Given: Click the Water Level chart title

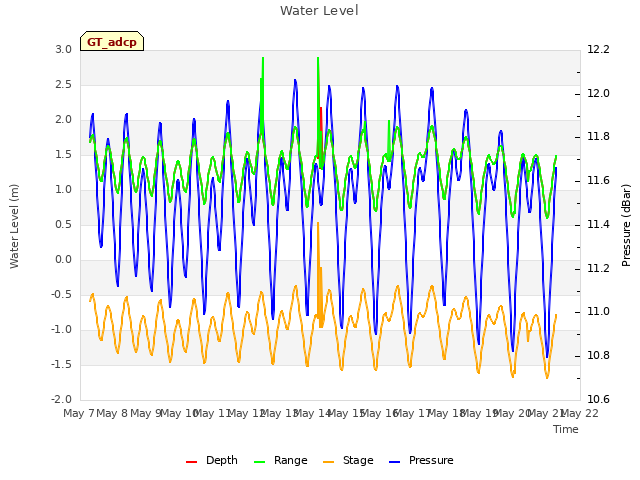Looking at the screenshot, I should (319, 10).
